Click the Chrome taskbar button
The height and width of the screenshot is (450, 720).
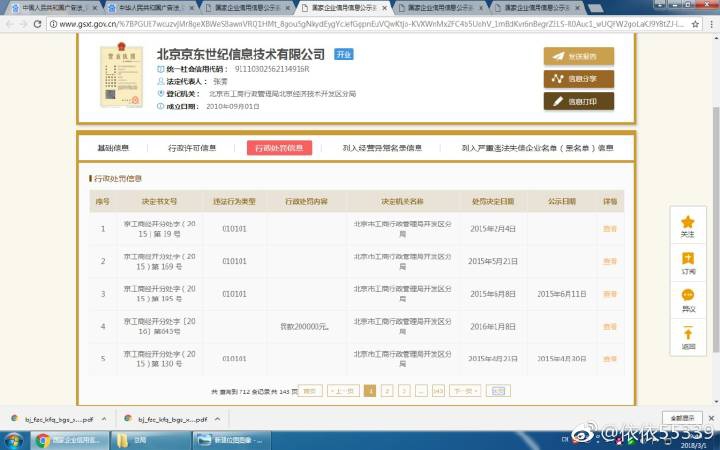[70, 441]
